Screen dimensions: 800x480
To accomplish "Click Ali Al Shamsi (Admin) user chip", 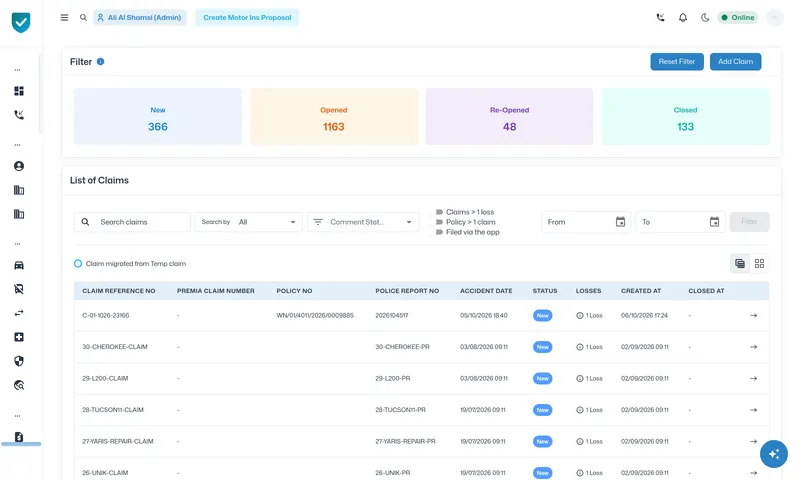I will coord(140,17).
